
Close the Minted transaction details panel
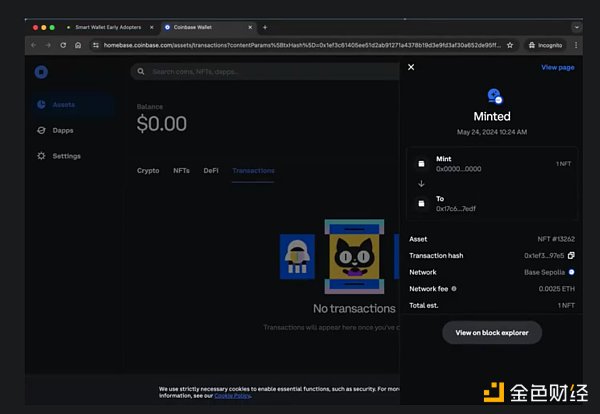point(411,67)
